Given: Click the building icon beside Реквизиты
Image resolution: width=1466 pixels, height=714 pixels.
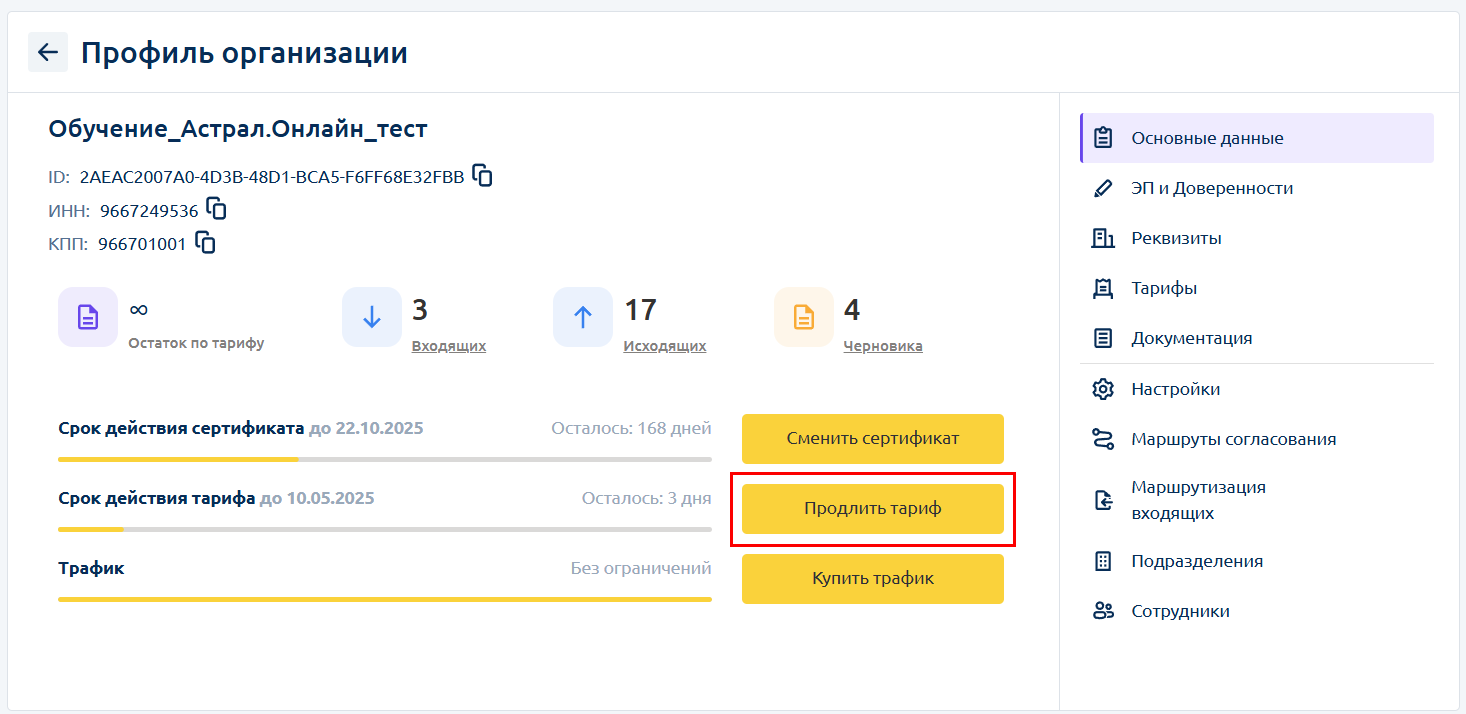Looking at the screenshot, I should point(1103,238).
